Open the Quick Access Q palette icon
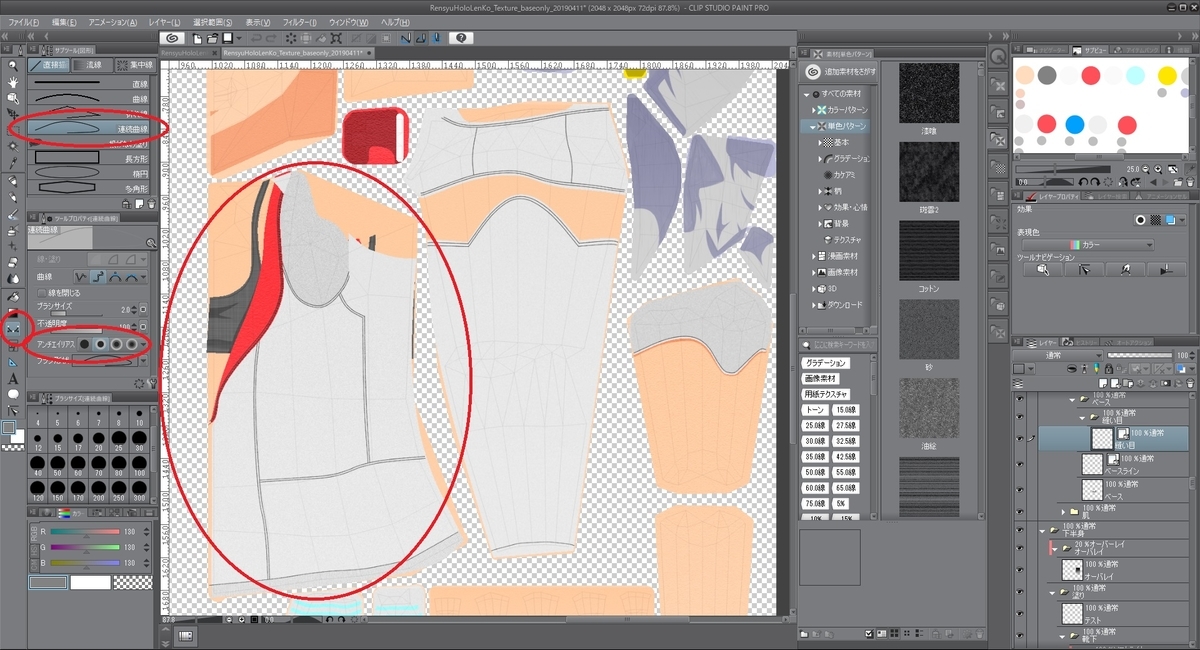 coord(998,57)
